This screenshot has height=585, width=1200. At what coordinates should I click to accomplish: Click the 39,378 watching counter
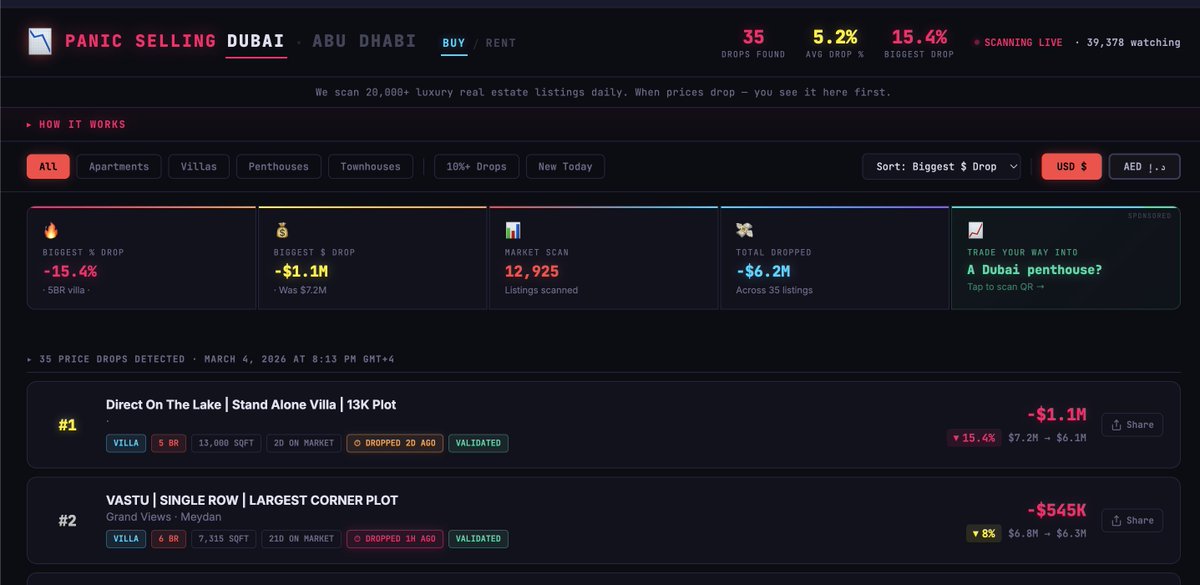click(1127, 43)
